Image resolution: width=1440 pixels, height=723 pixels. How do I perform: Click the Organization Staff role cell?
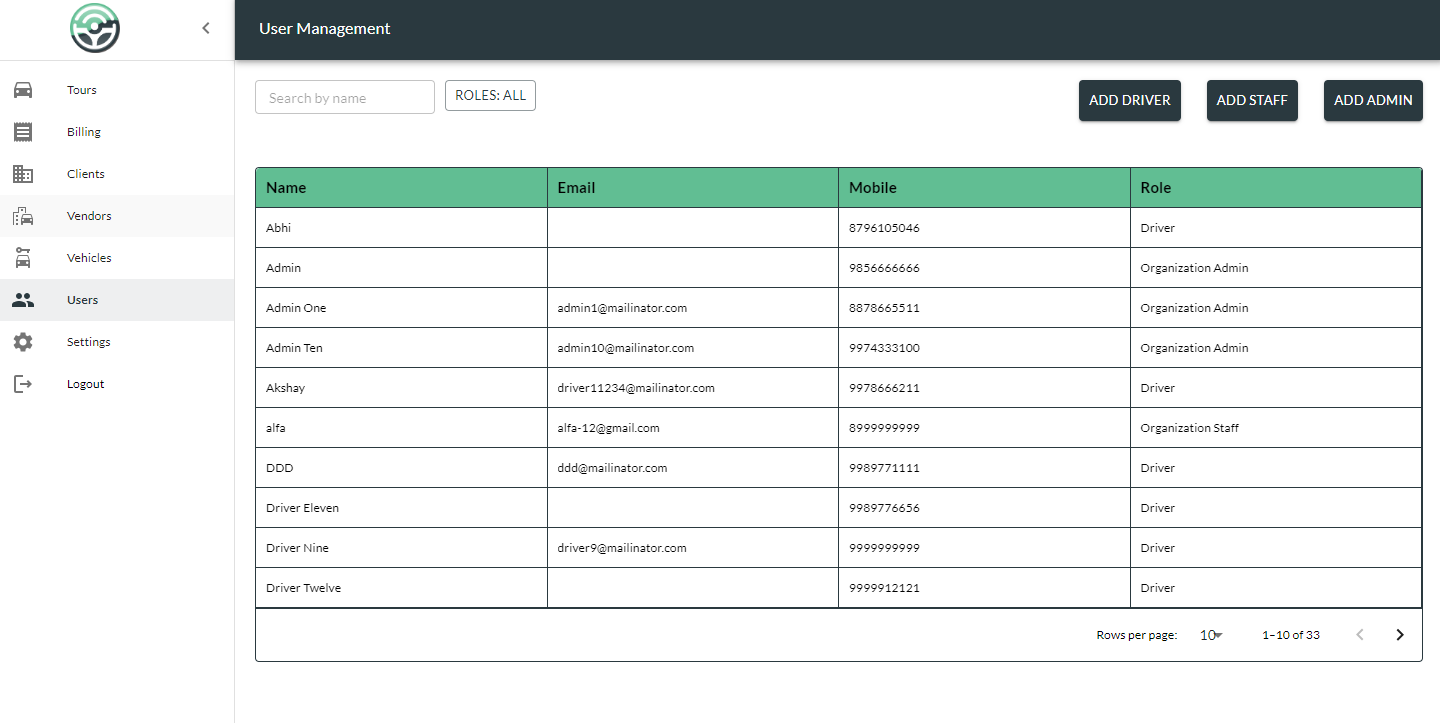[x=1276, y=428]
